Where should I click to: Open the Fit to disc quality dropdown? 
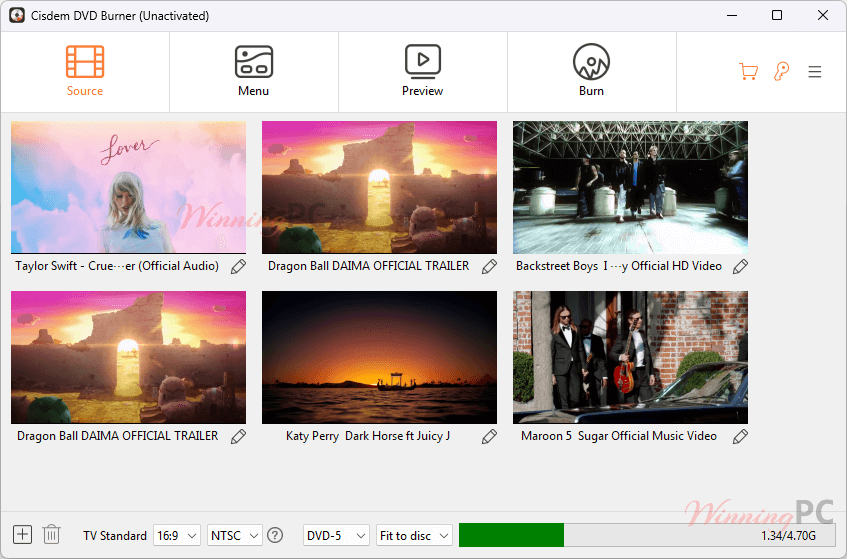coord(414,535)
